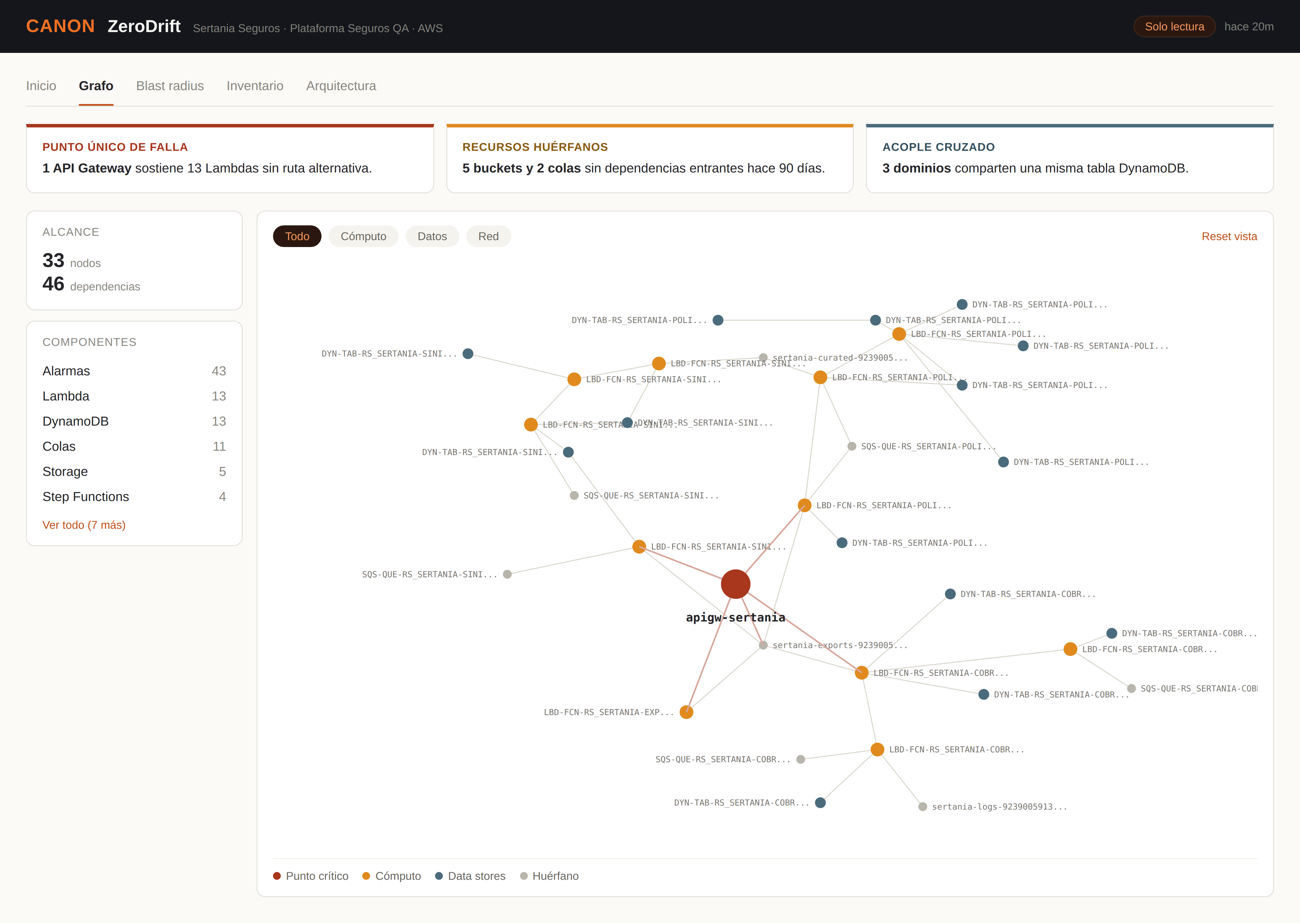Select the sertania-curated-9239005 bucket node
The height and width of the screenshot is (924, 1300).
pos(763,357)
